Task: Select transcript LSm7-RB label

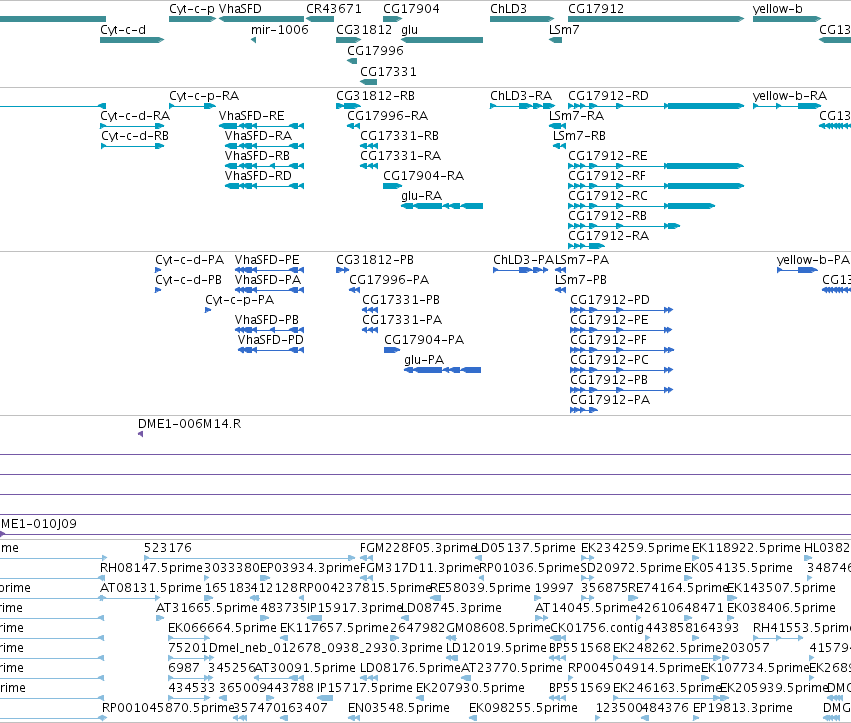Action: [579, 136]
